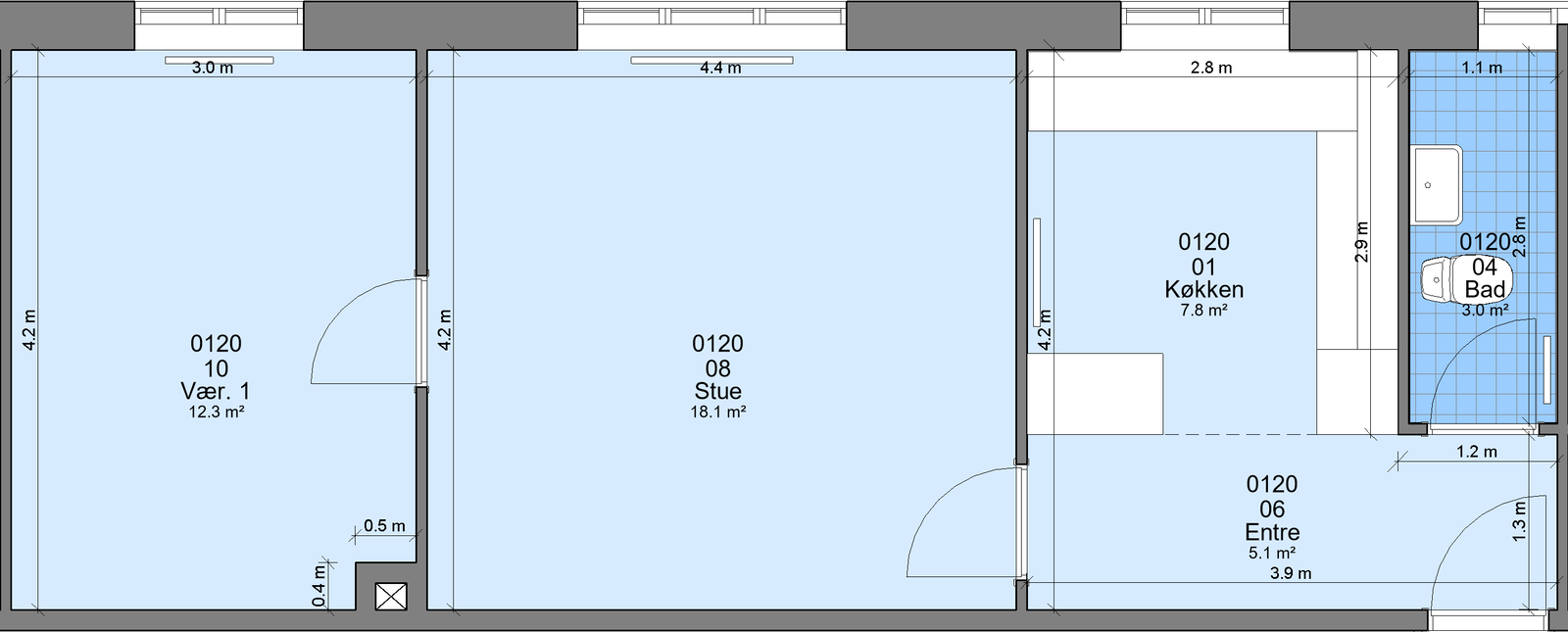Select the radiator under Vær. 1 window
Screen dimensions: 1568x632
click(220, 61)
